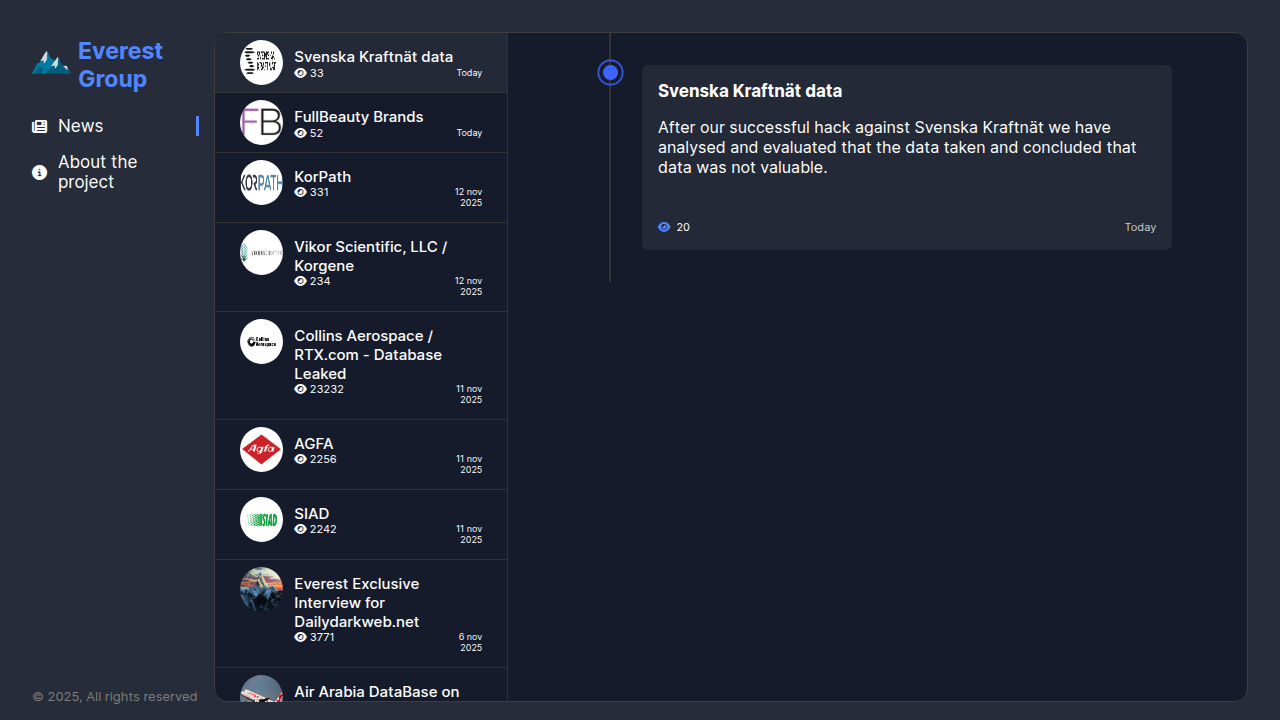Click the News newspaper icon
Image resolution: width=1280 pixels, height=720 pixels.
click(40, 126)
